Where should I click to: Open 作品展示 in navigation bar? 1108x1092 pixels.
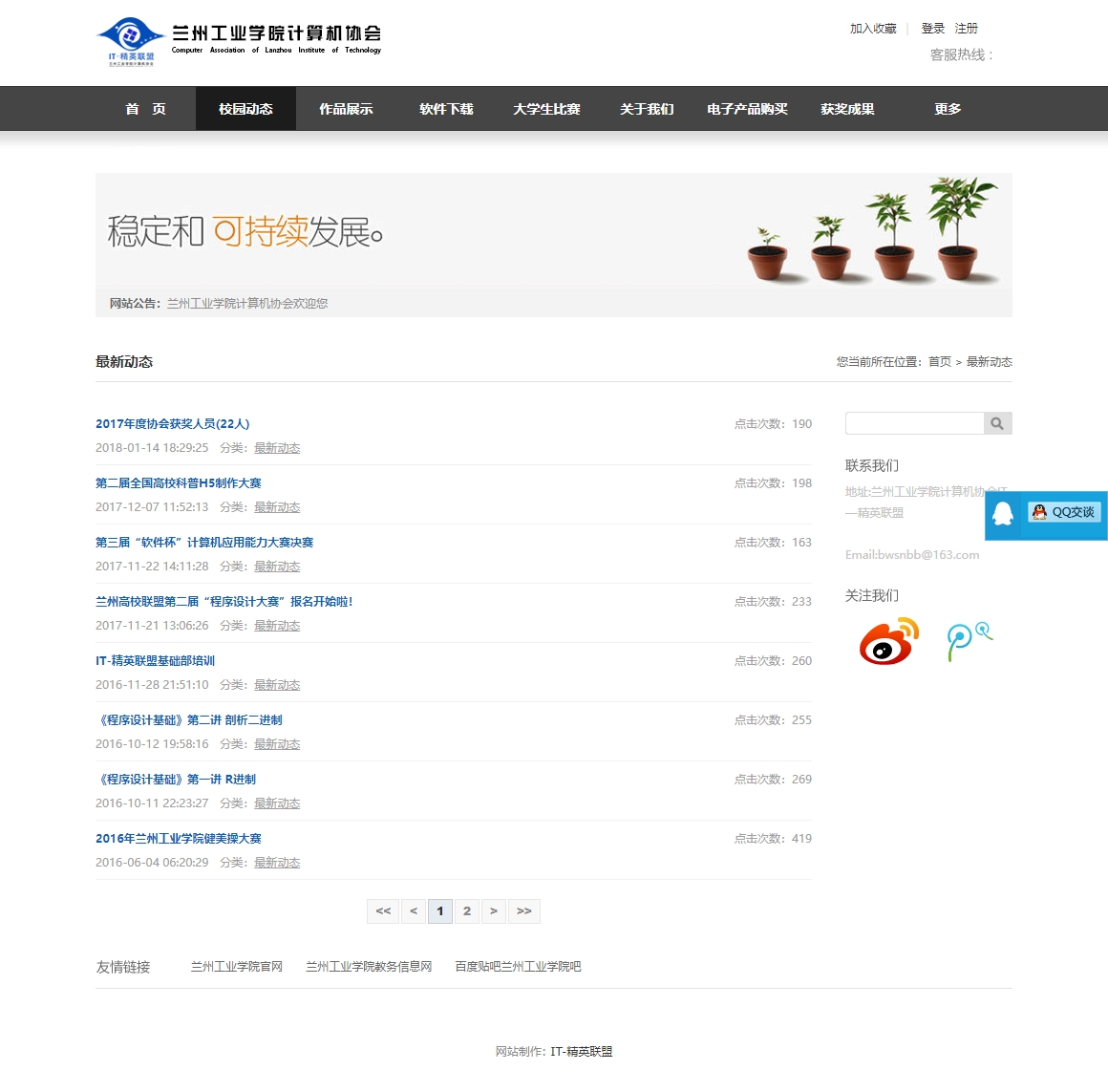(346, 109)
